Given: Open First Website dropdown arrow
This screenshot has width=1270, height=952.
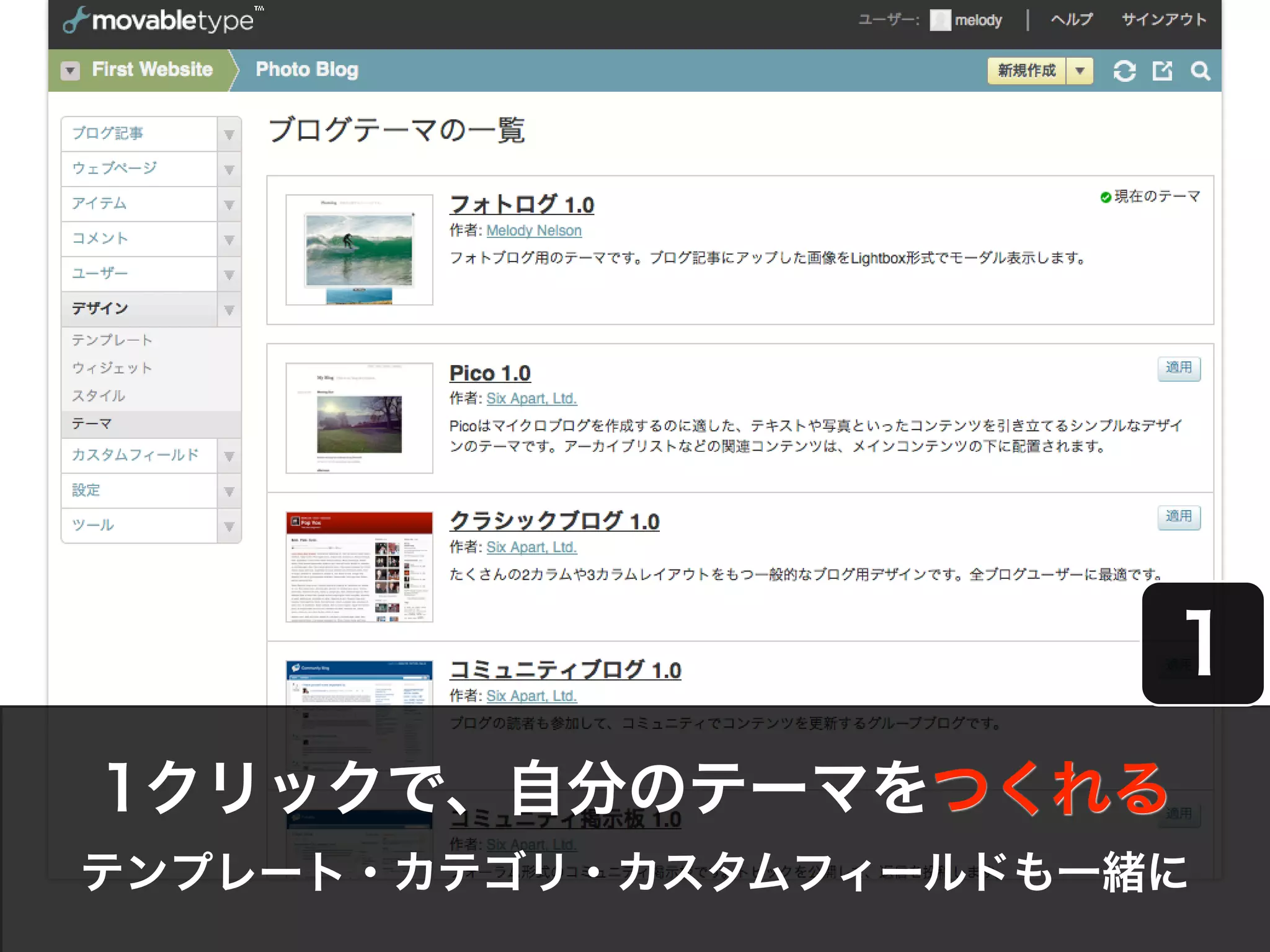Looking at the screenshot, I should 70,71.
